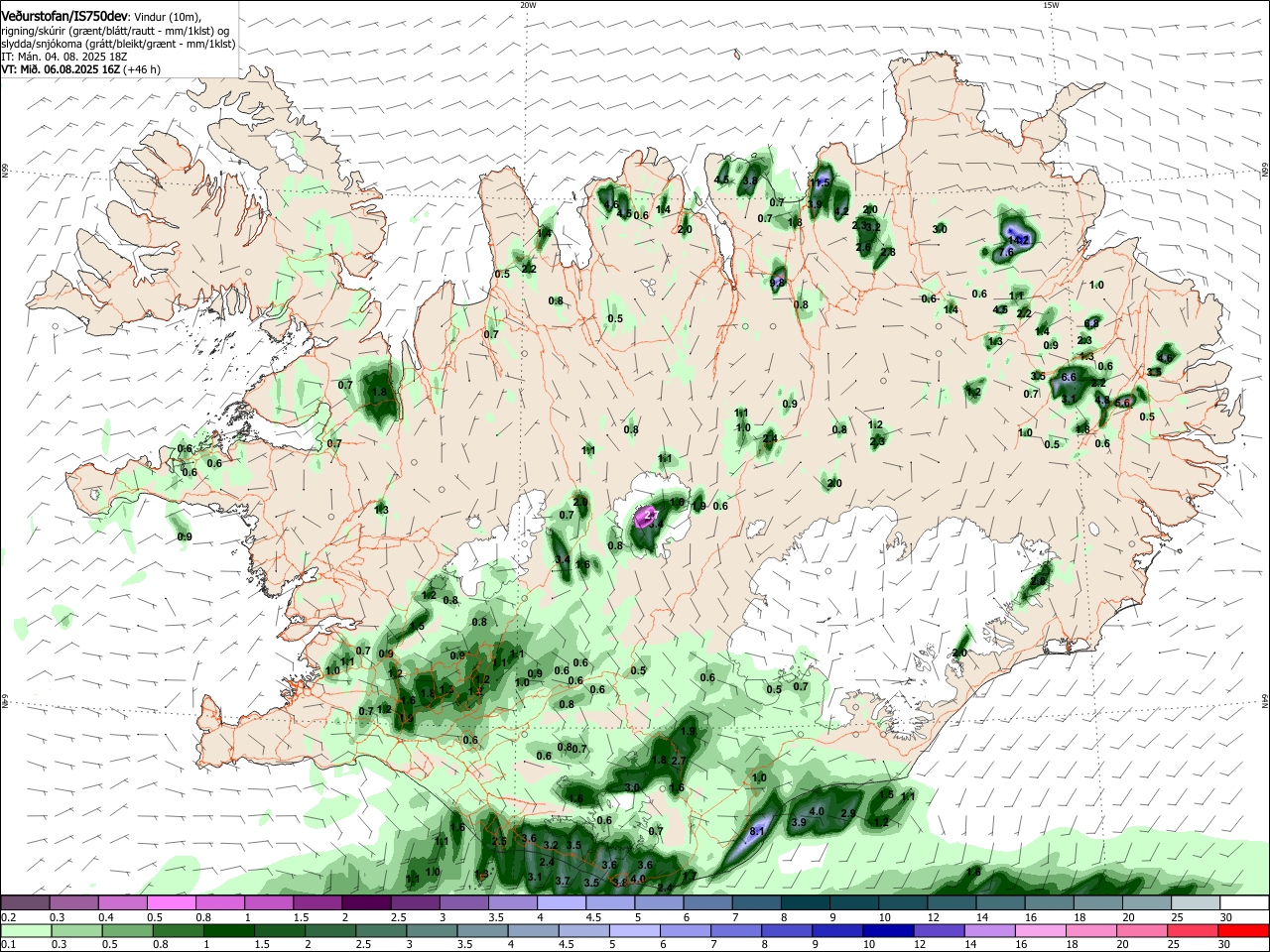The width and height of the screenshot is (1270, 952).
Task: Click bottom legend light pink swatch 16–18
Action: [x=1040, y=930]
